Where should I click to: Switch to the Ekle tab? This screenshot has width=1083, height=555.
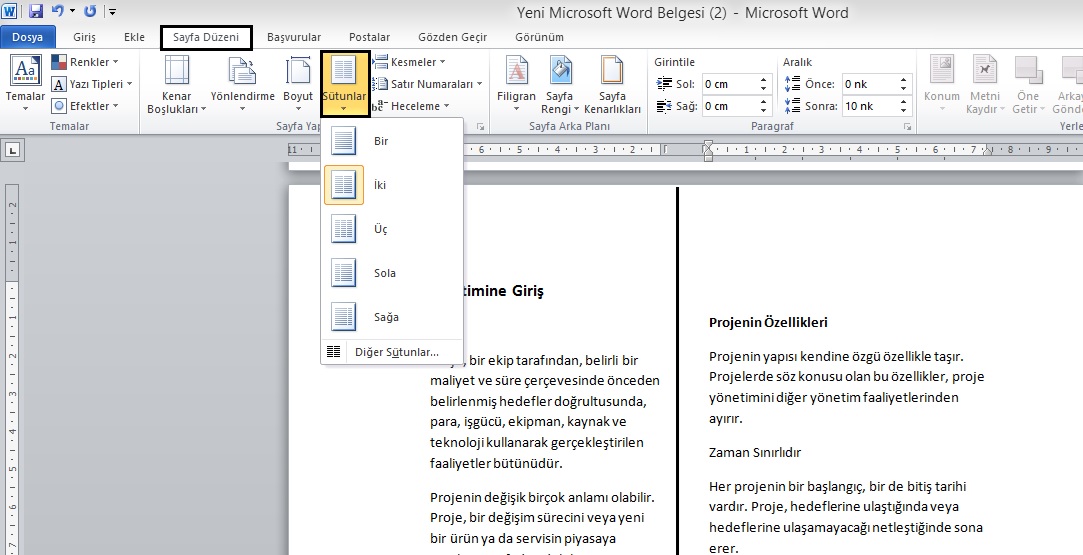coord(134,37)
